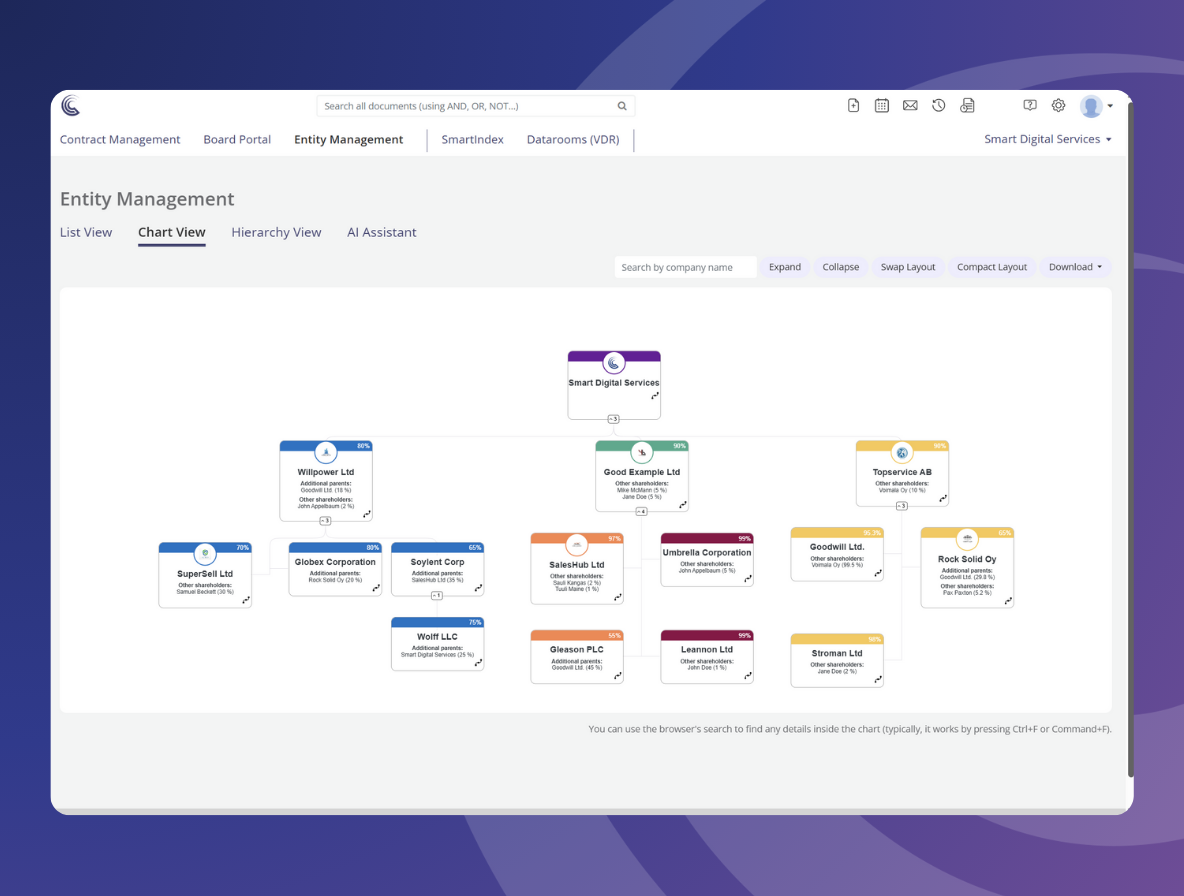1184x896 pixels.
Task: Click the magnifier icon in document search
Action: [x=622, y=106]
